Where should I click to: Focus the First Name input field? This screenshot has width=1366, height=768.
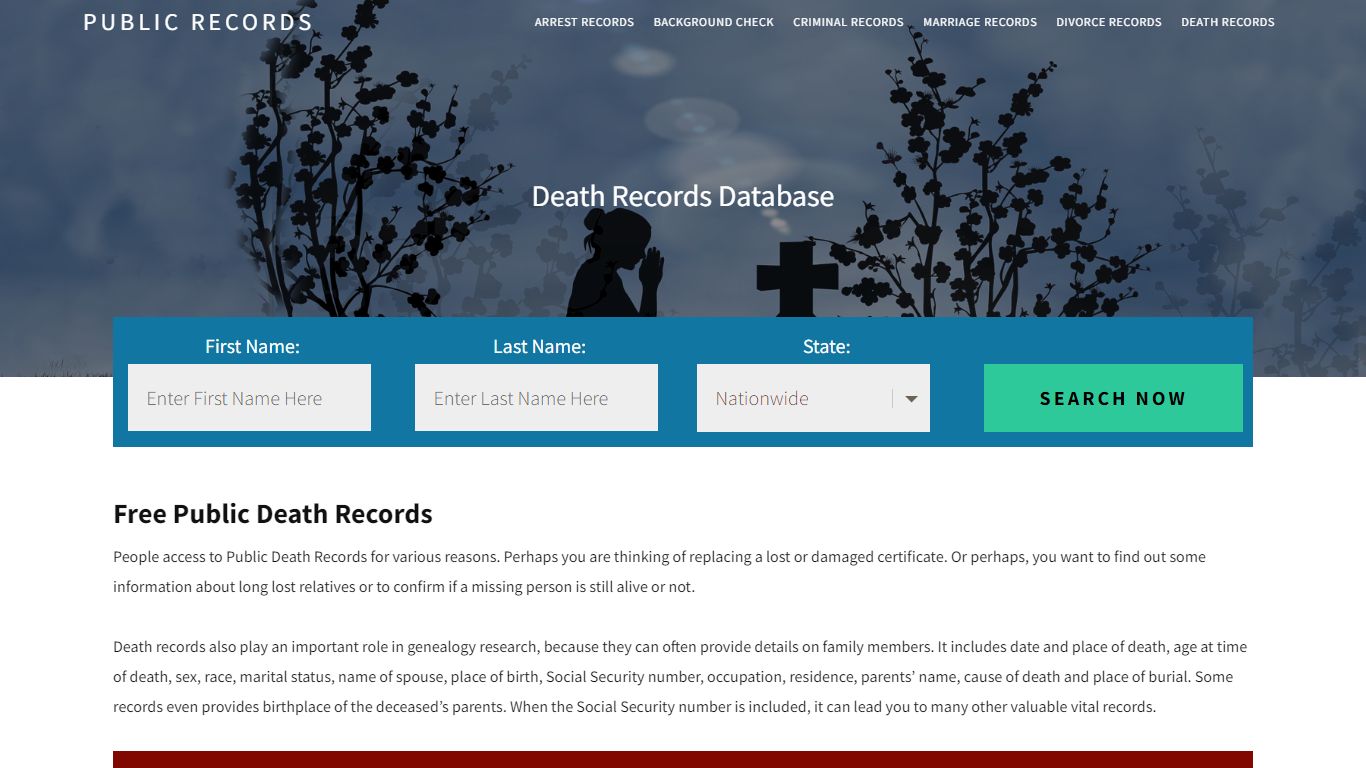(x=249, y=398)
